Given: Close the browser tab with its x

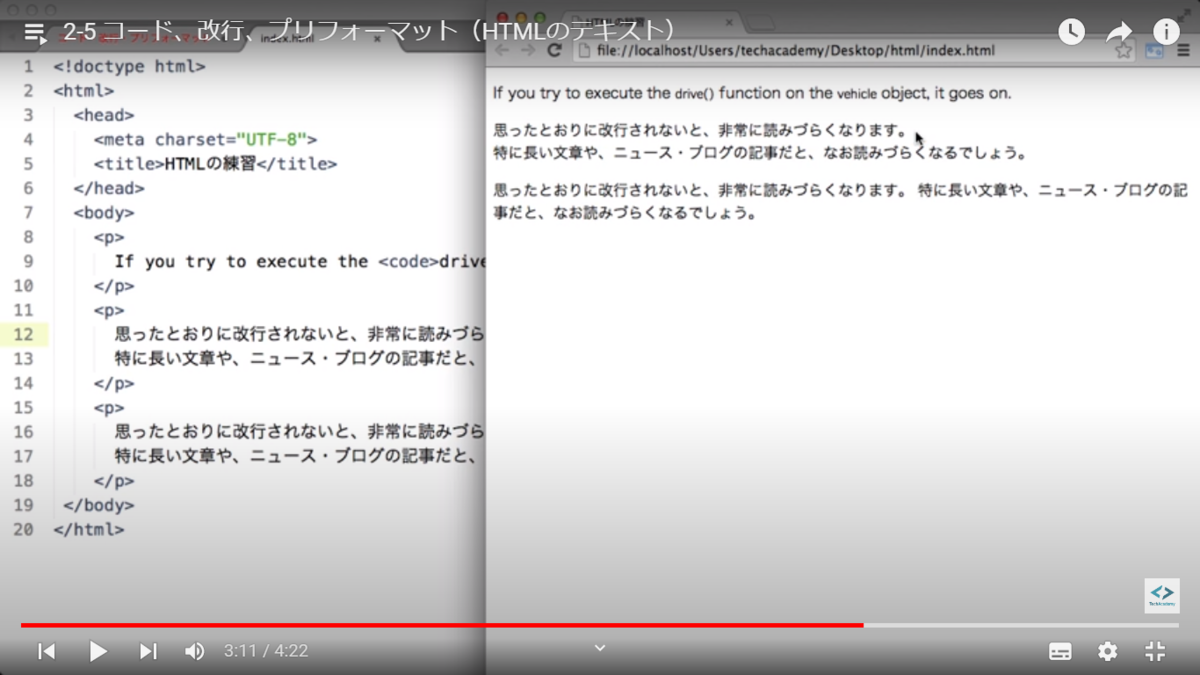Looking at the screenshot, I should pos(729,22).
